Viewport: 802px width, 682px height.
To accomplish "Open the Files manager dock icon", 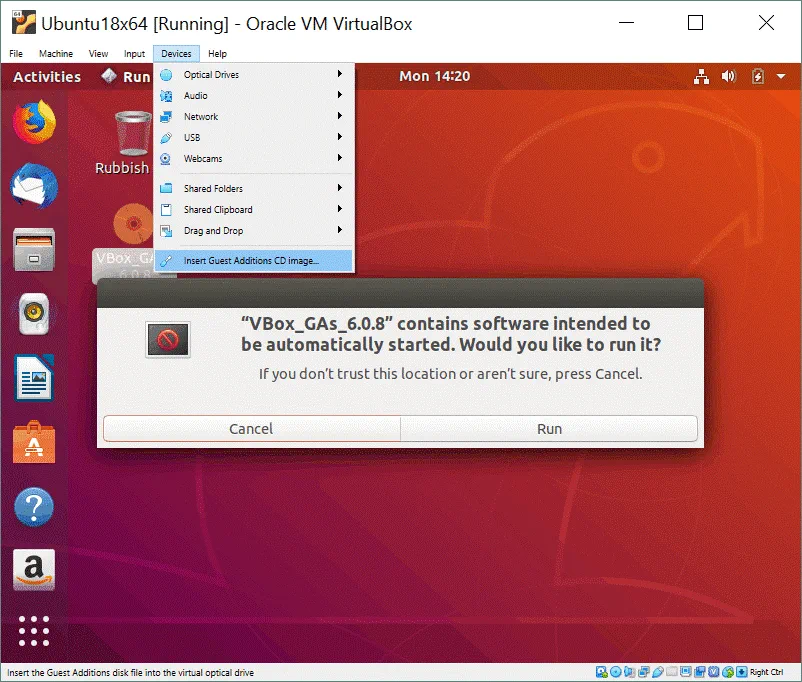I will click(34, 250).
